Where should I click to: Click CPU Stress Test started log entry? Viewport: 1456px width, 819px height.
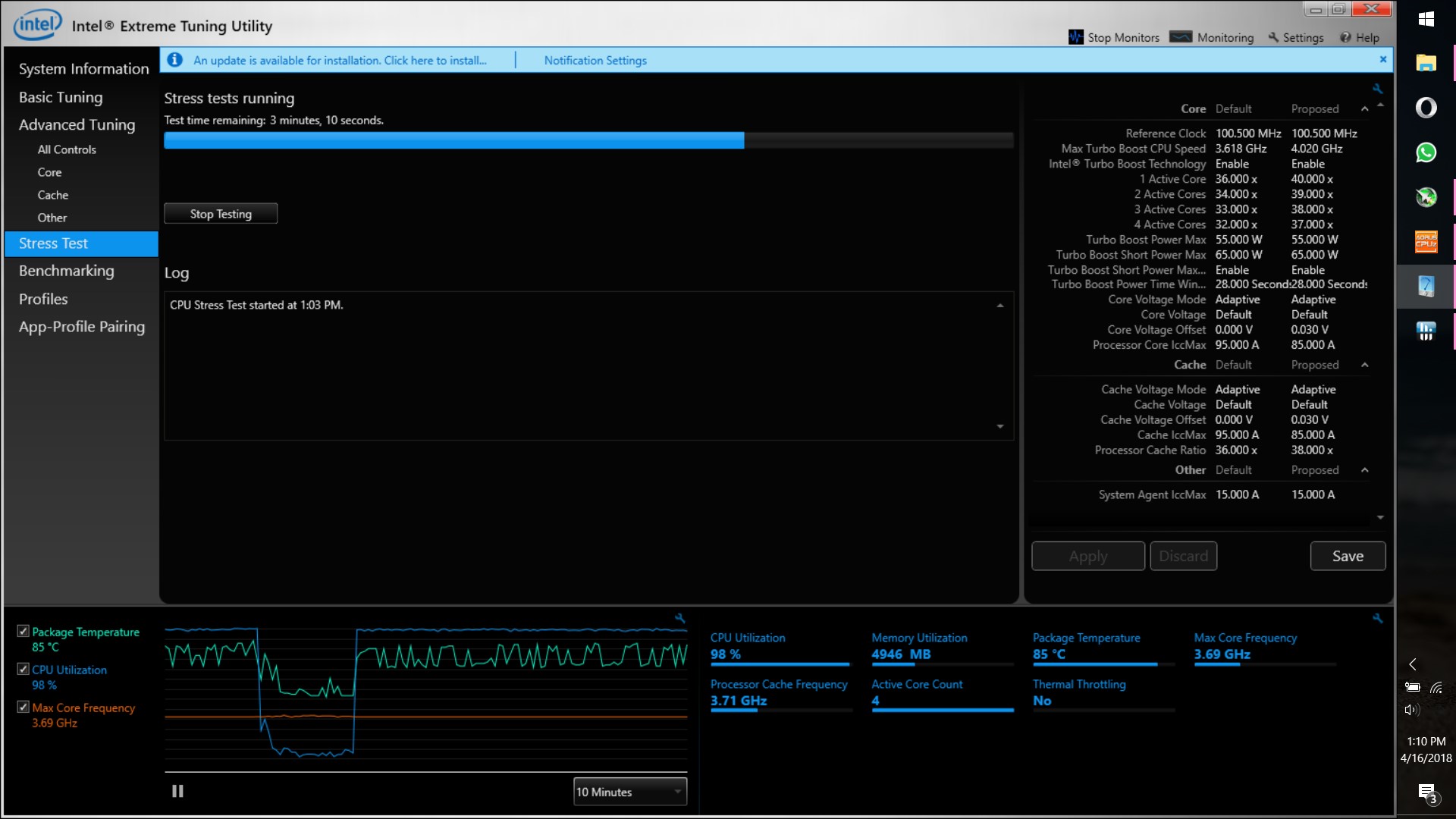(x=256, y=305)
